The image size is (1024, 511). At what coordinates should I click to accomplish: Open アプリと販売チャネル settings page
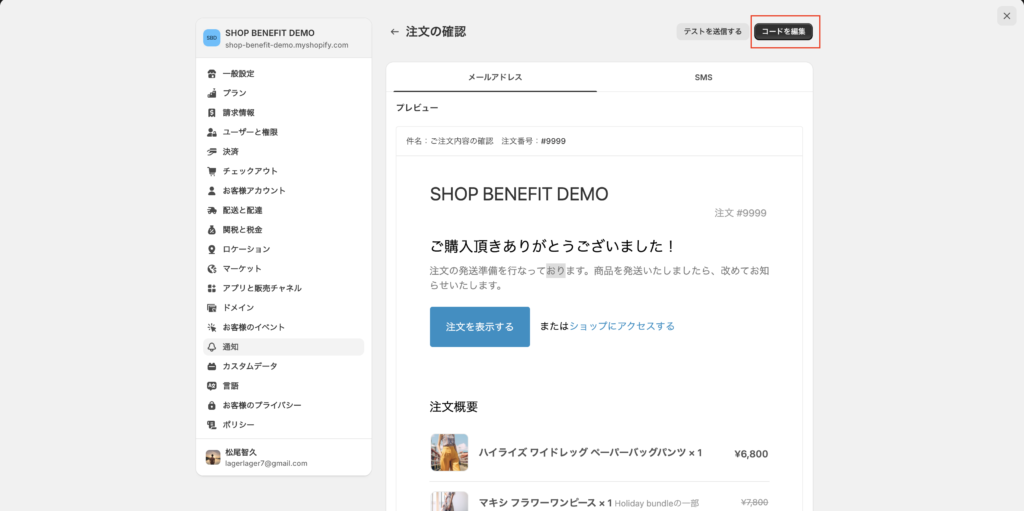(x=283, y=288)
